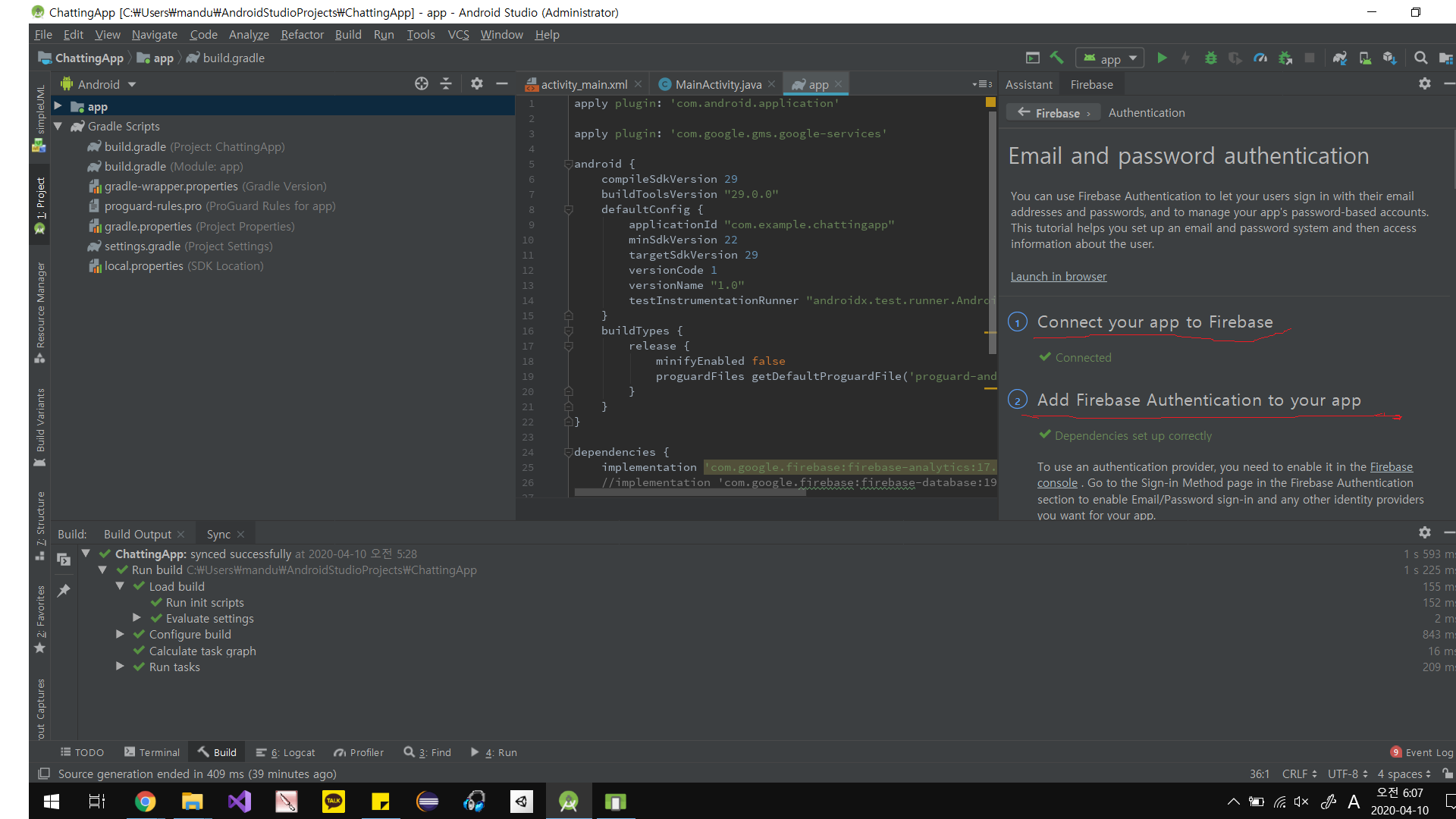Click the Launch in browser link

click(x=1058, y=277)
